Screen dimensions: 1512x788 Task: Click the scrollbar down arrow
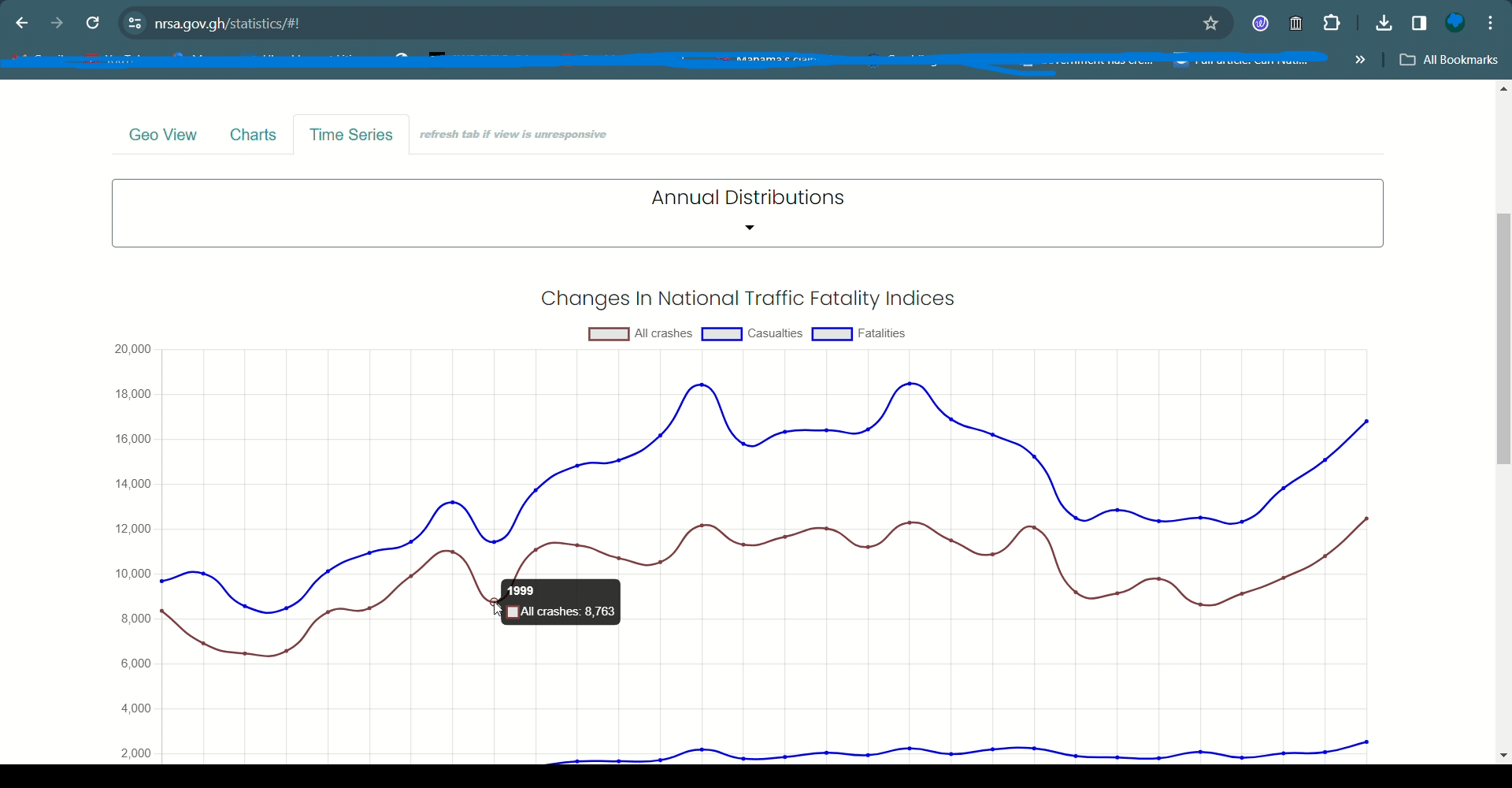[x=1503, y=756]
